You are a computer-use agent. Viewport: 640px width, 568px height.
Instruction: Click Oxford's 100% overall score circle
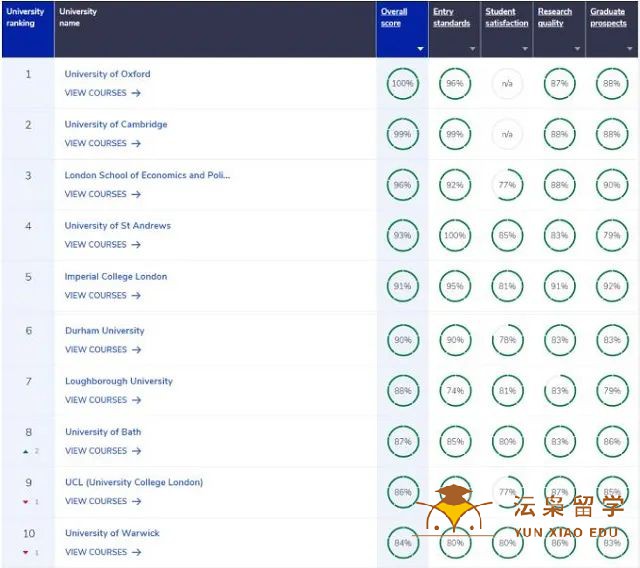[x=402, y=84]
